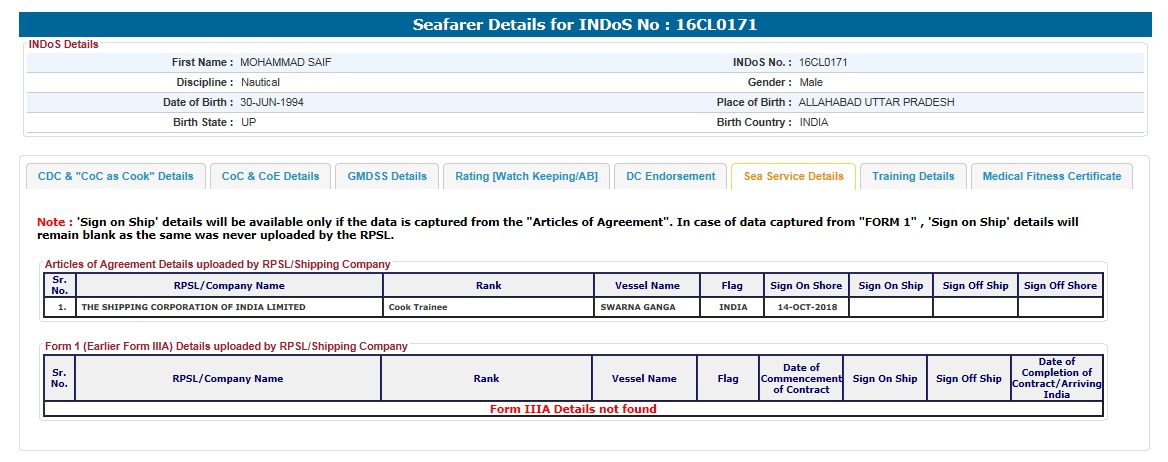This screenshot has height=462, width=1168.
Task: Click the Sea Service Details tab
Action: 793,176
